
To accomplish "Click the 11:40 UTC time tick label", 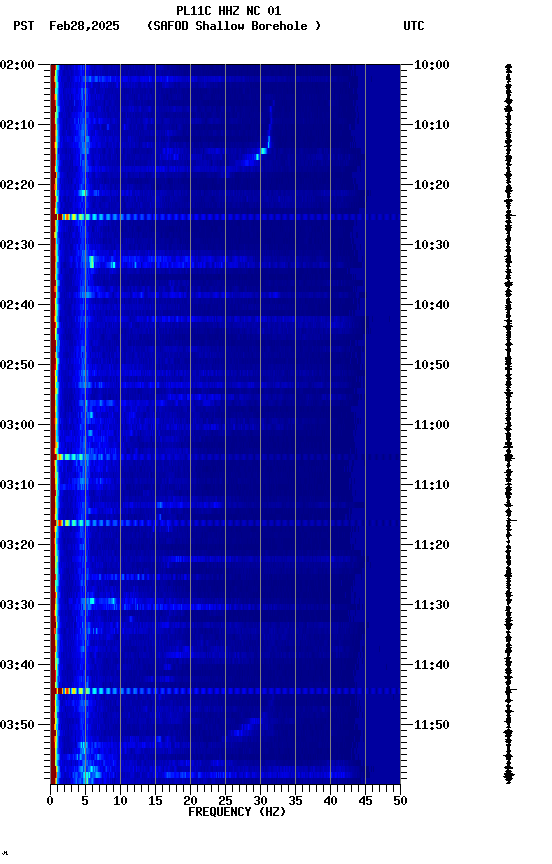I will [432, 665].
